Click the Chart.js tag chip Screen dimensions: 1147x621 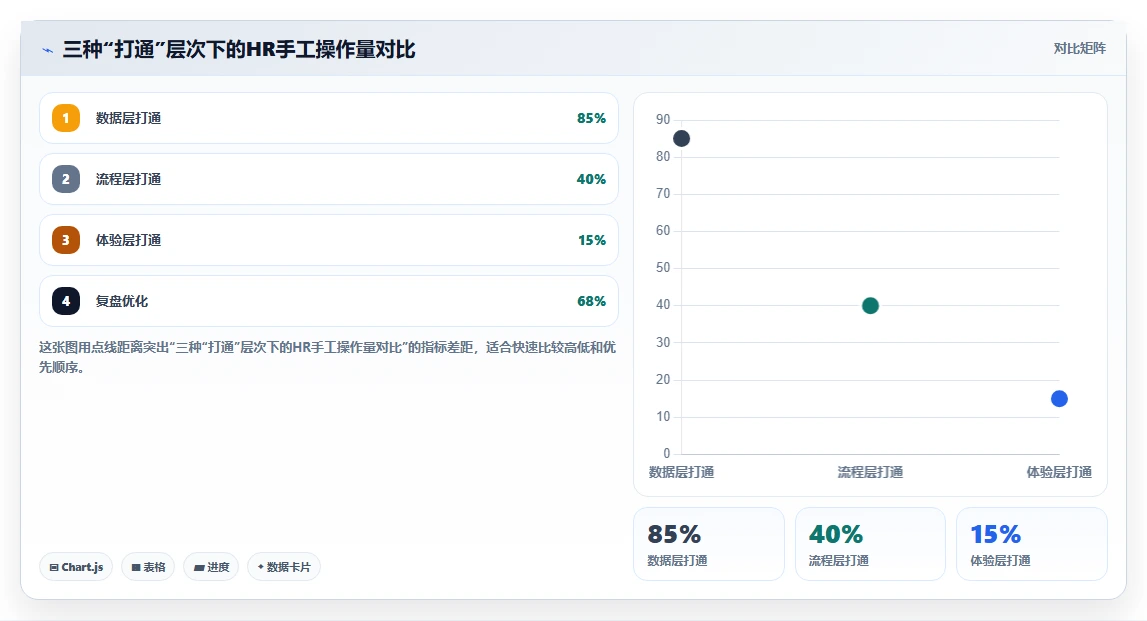(x=76, y=567)
